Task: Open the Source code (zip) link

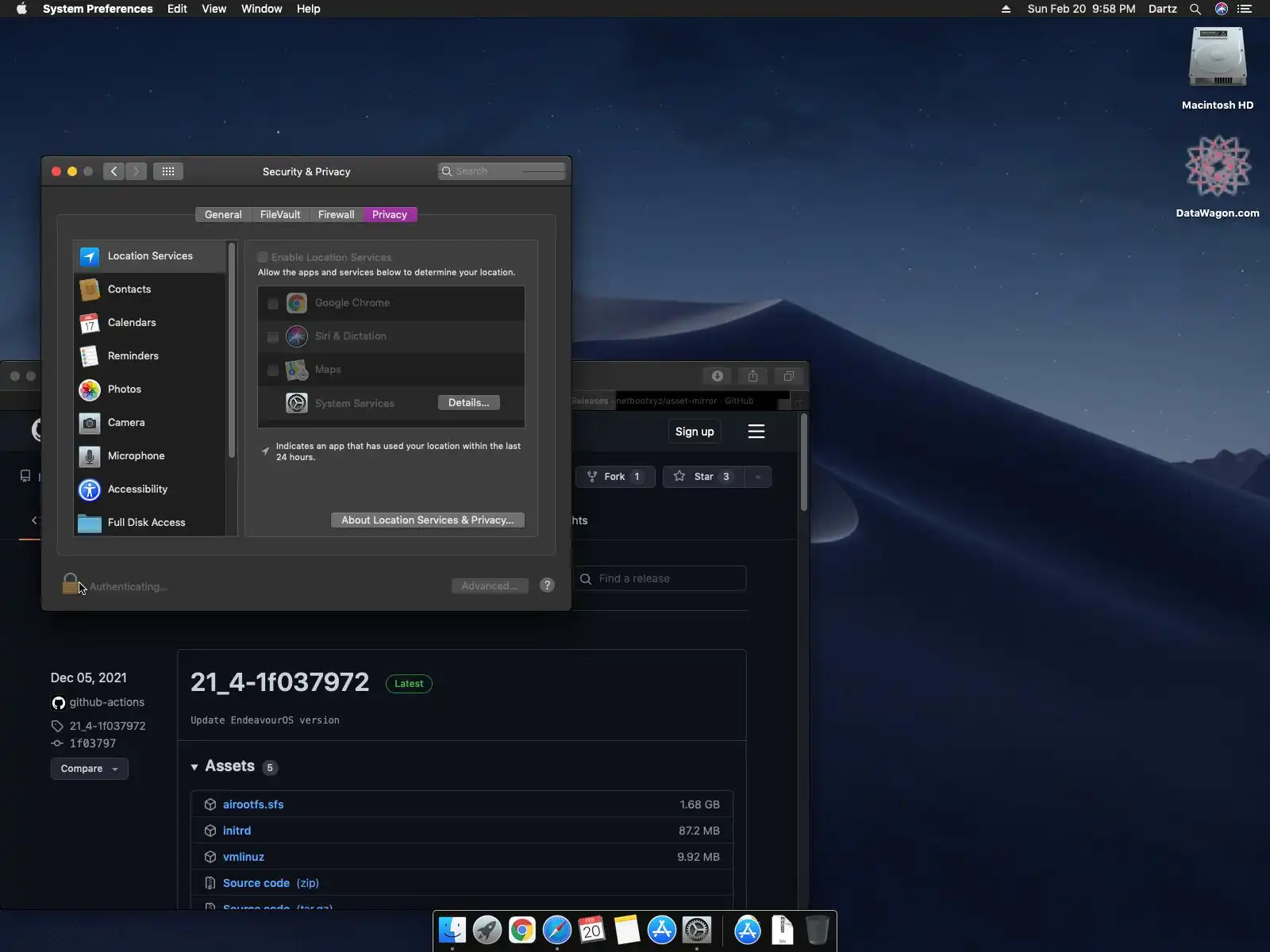Action: click(x=271, y=883)
